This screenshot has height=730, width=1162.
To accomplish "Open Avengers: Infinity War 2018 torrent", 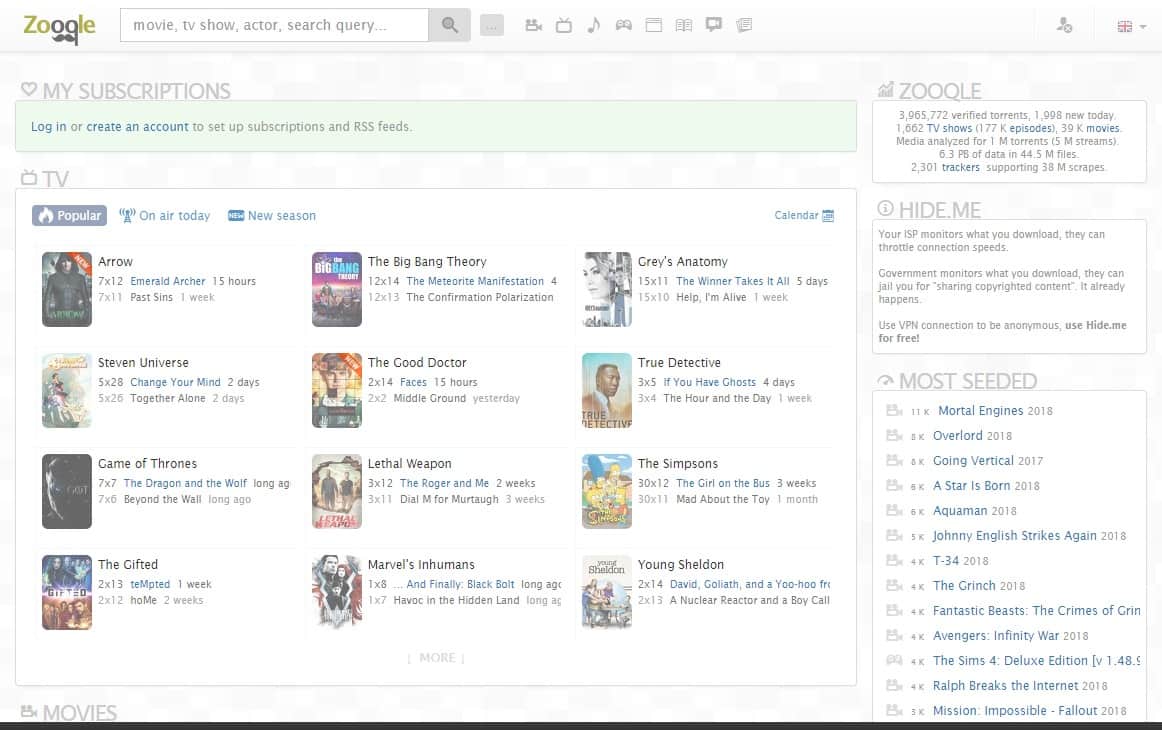I will (x=1011, y=636).
